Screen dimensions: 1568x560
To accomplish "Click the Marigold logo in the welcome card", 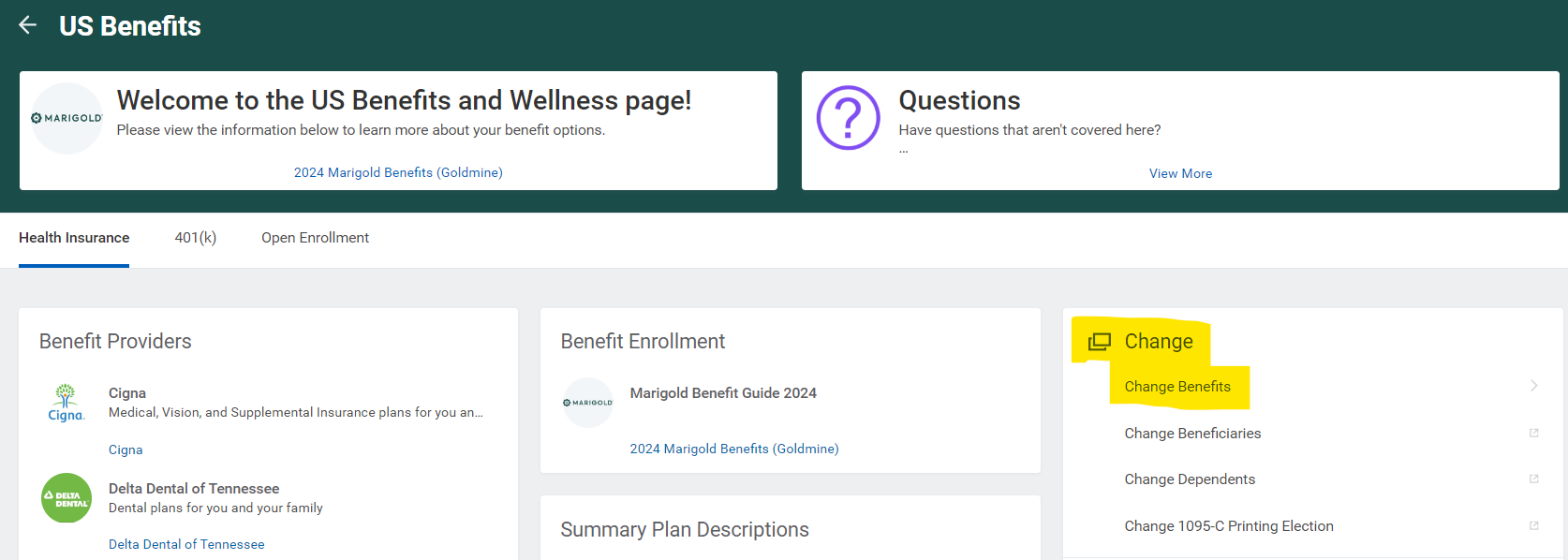I will tap(67, 118).
